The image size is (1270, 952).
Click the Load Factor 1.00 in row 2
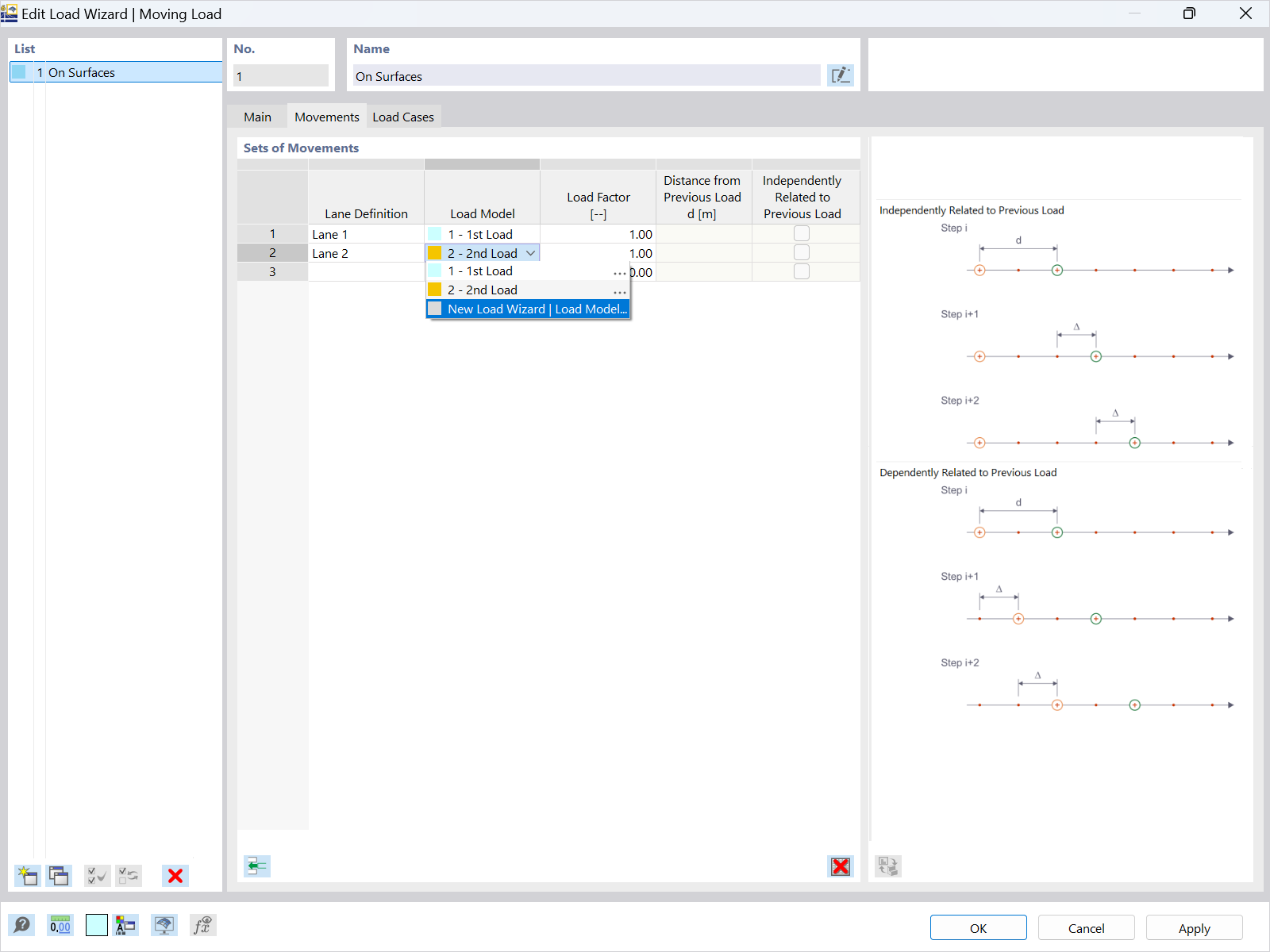598,253
